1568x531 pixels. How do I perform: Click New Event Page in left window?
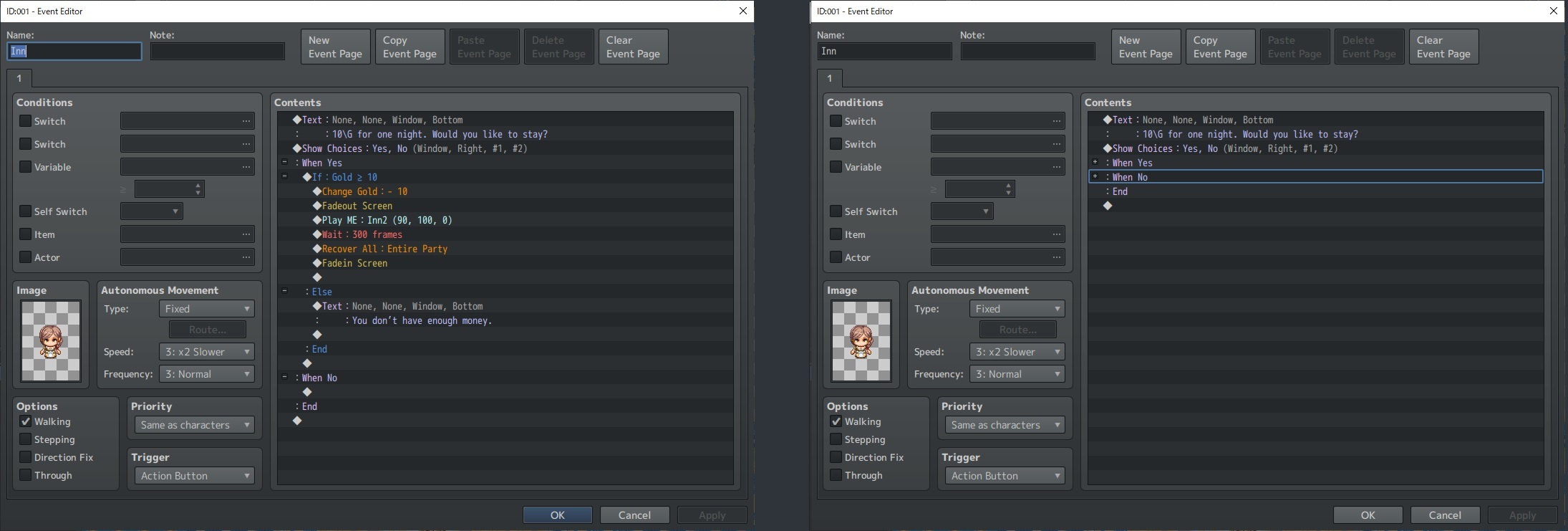click(336, 47)
